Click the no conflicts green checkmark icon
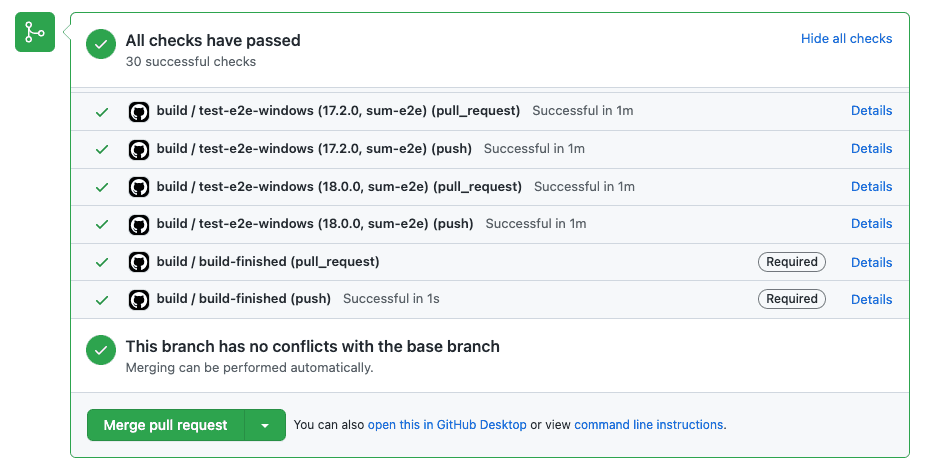This screenshot has height=471, width=933. click(x=101, y=350)
